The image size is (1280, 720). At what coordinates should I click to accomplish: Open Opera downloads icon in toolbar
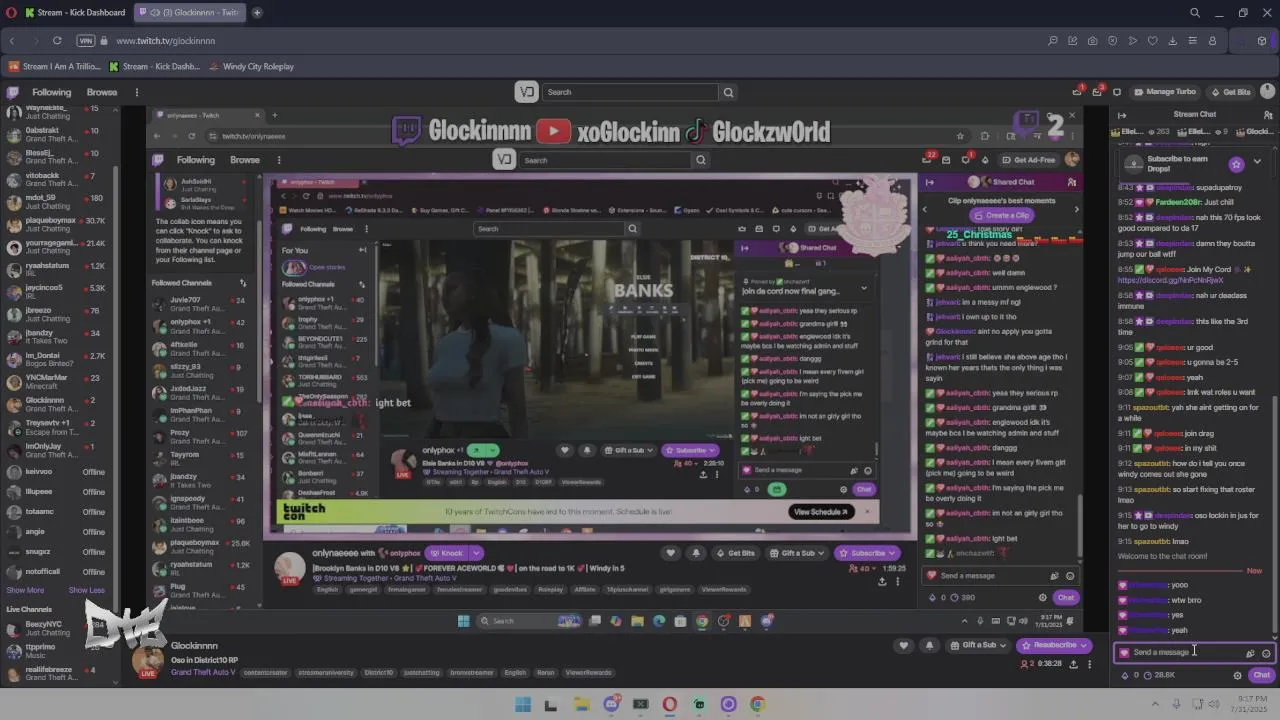coord(1172,41)
